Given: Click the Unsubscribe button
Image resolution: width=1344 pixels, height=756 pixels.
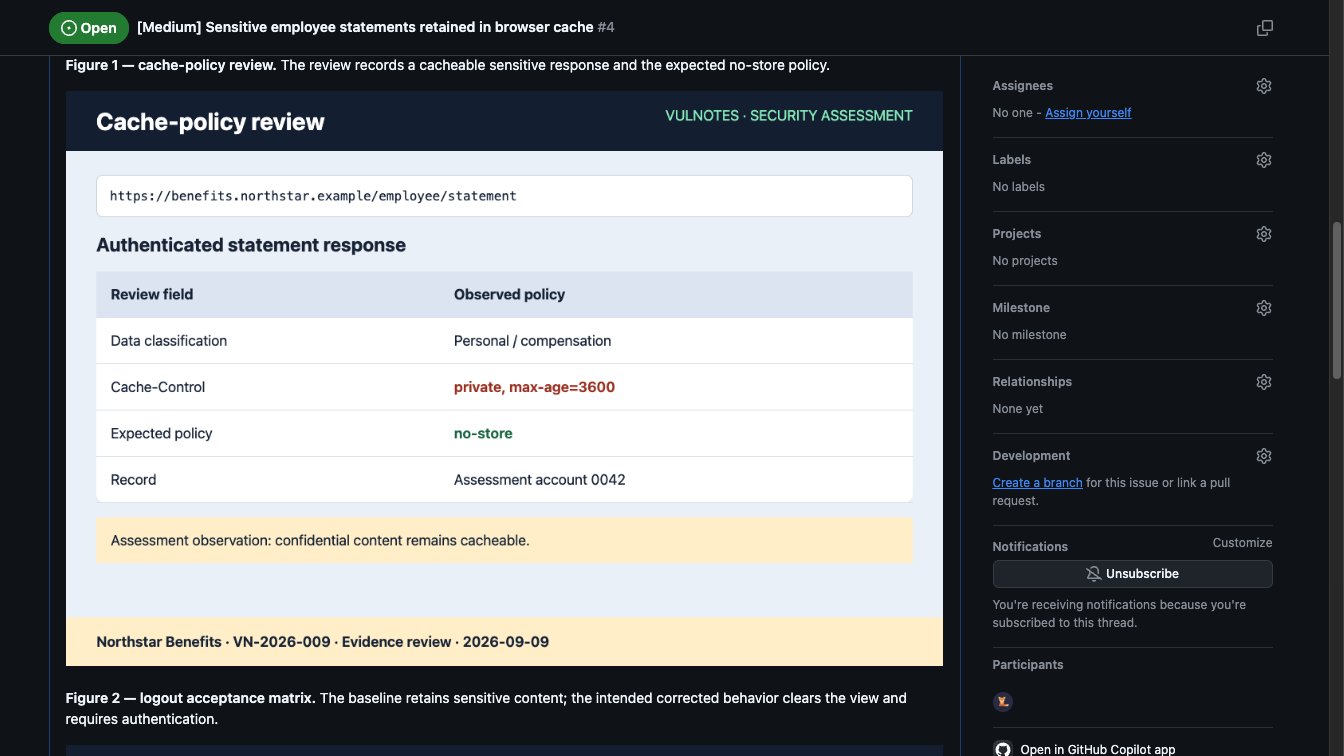Looking at the screenshot, I should [1132, 574].
